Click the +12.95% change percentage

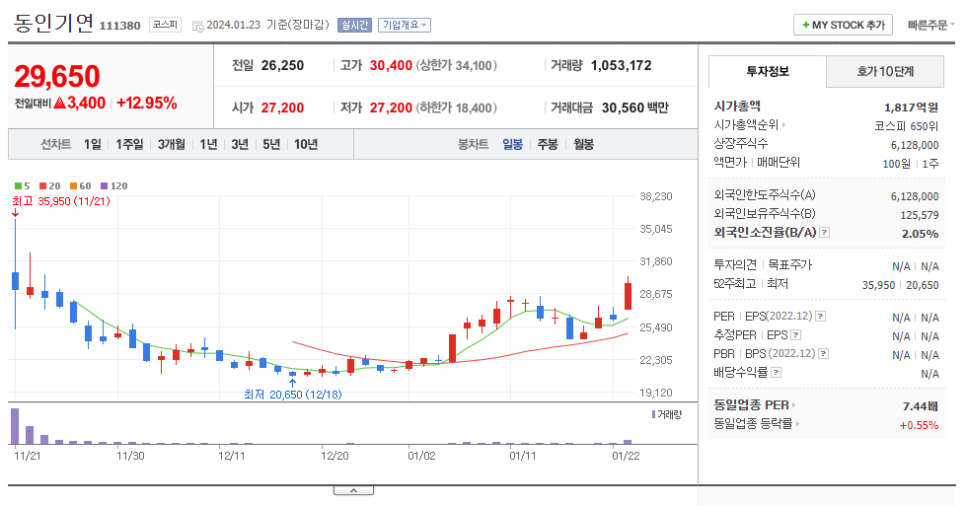click(147, 103)
